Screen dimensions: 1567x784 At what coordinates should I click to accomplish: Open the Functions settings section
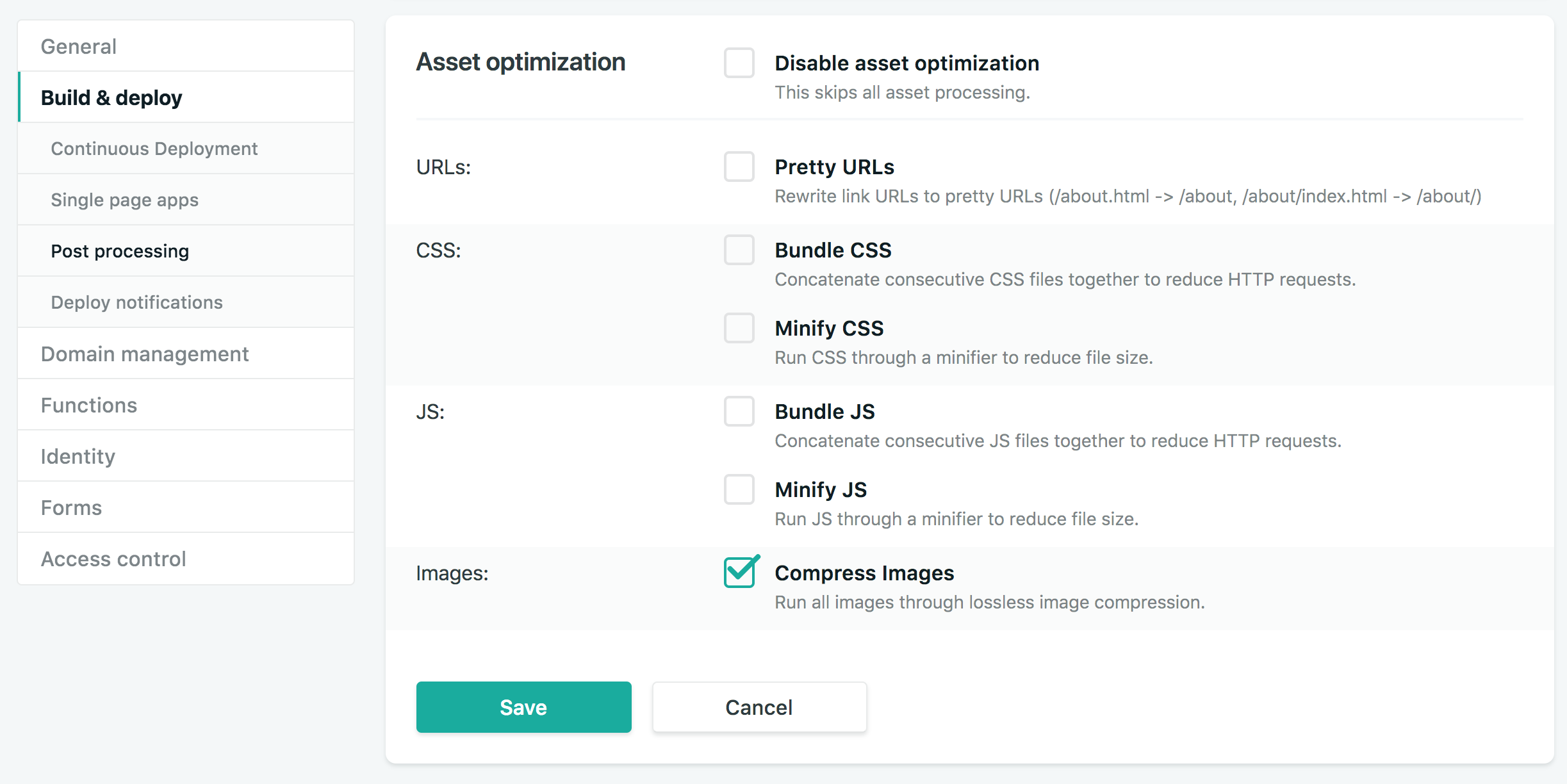(89, 405)
